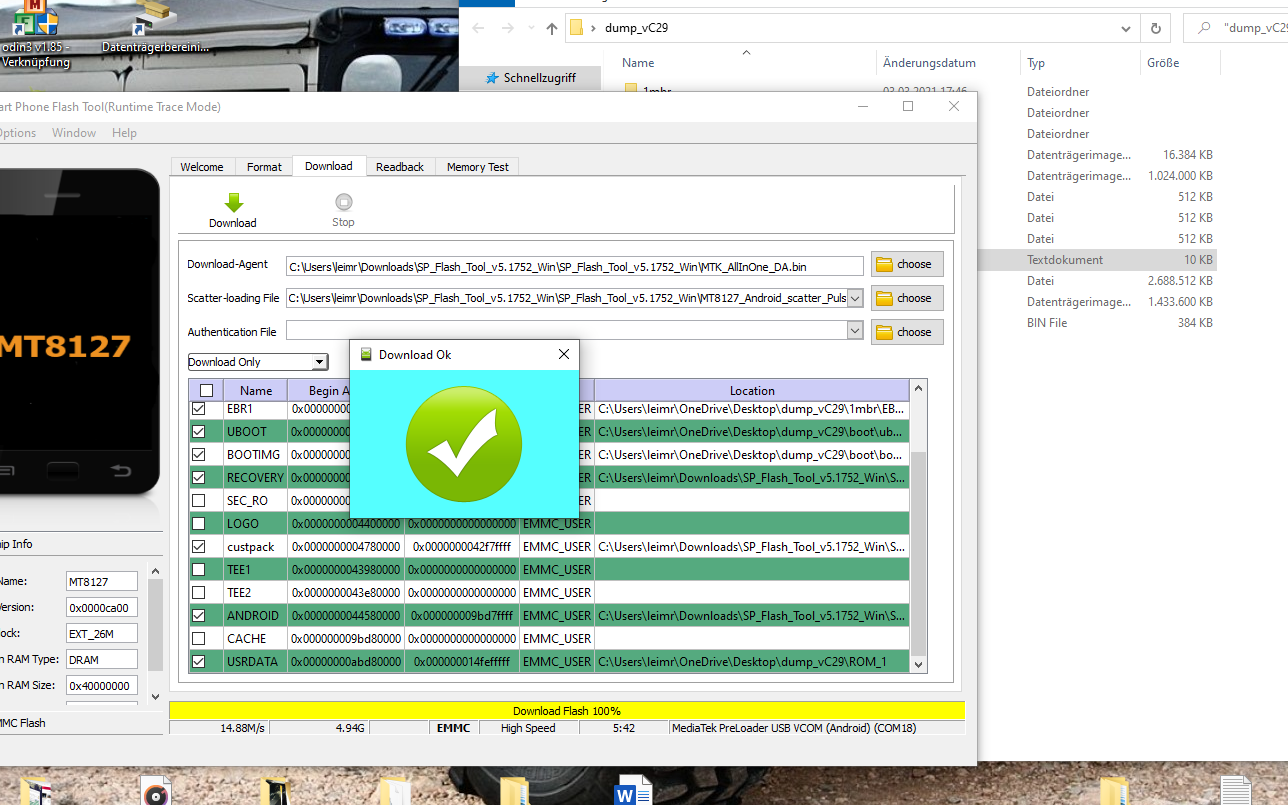Toggle the select-all checkbox in table header

pos(206,391)
